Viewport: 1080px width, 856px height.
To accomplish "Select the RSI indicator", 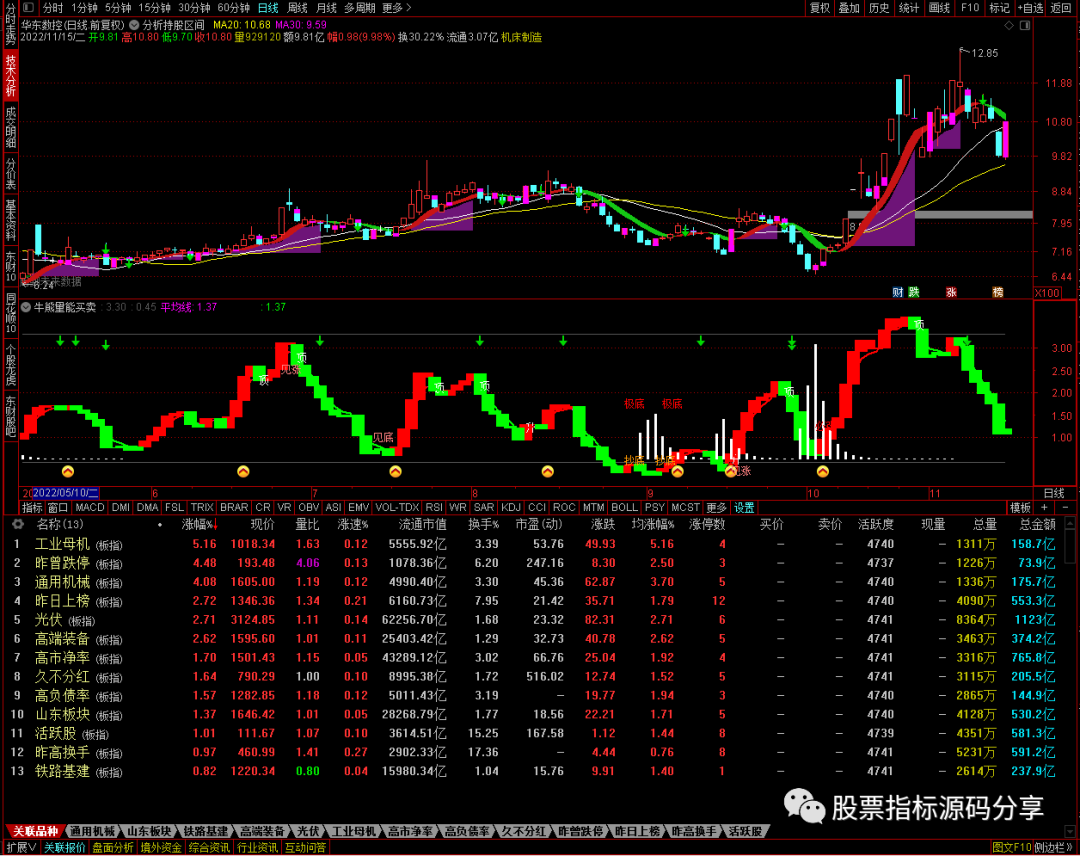I will coord(434,508).
